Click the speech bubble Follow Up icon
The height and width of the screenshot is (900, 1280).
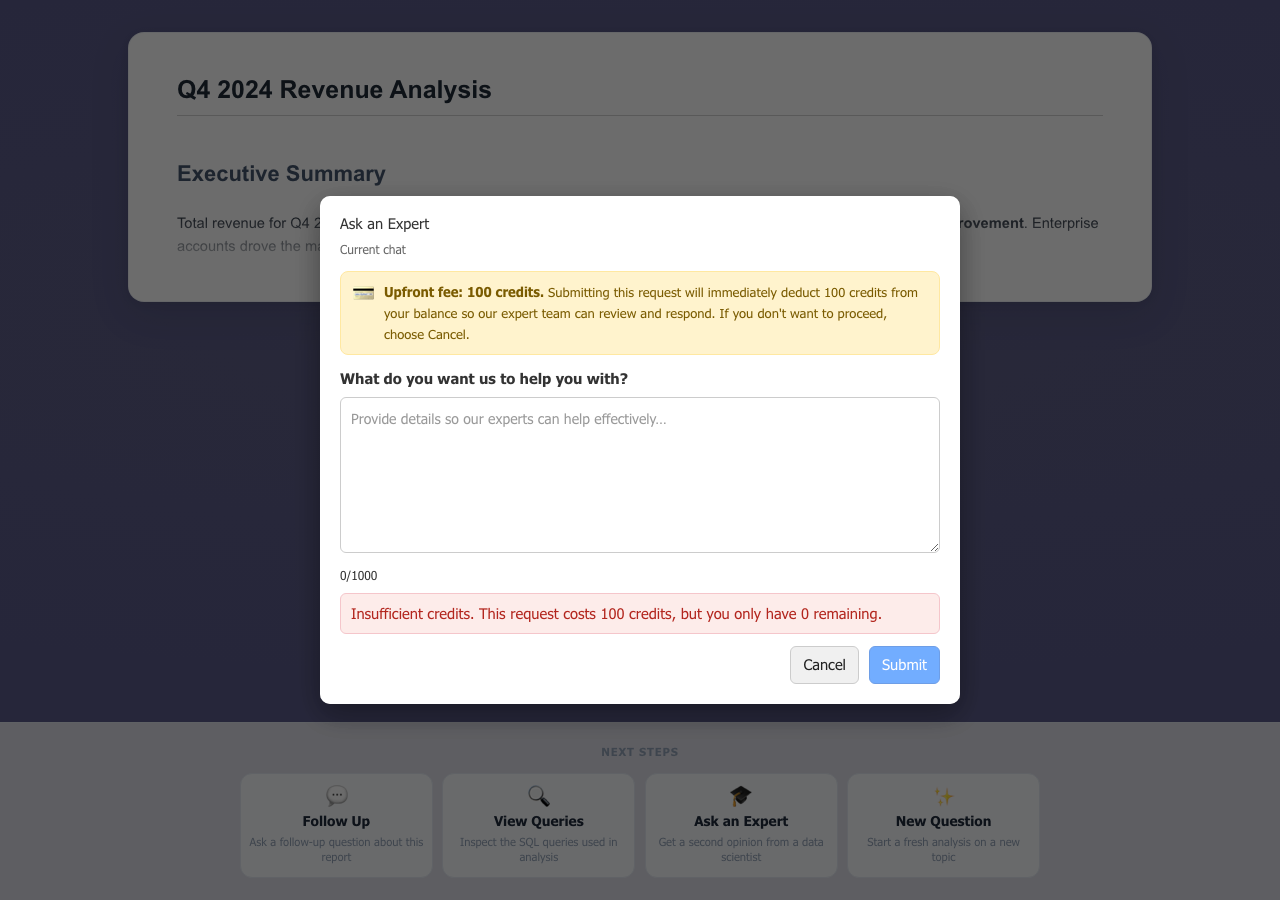click(x=337, y=796)
